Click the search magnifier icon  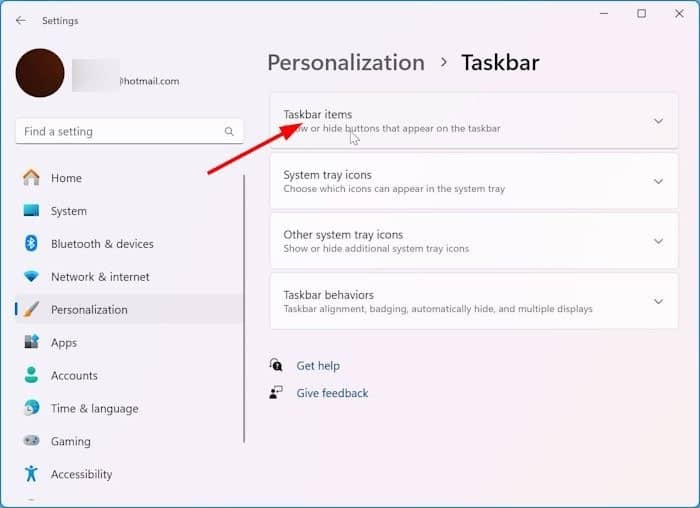tap(229, 131)
